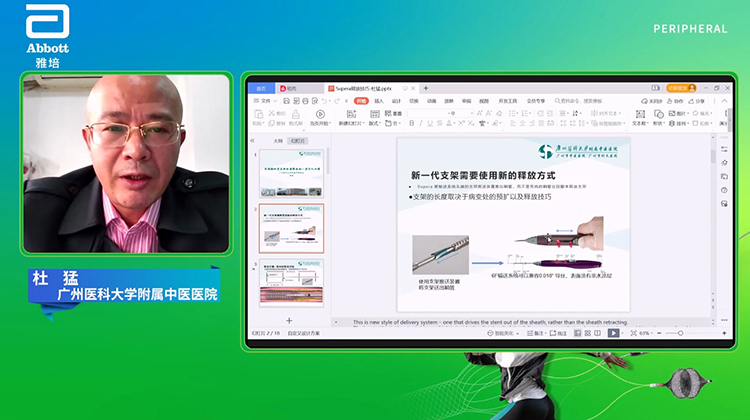Add a slide with the panel's plus icon
This screenshot has width=750, height=420.
tap(289, 321)
